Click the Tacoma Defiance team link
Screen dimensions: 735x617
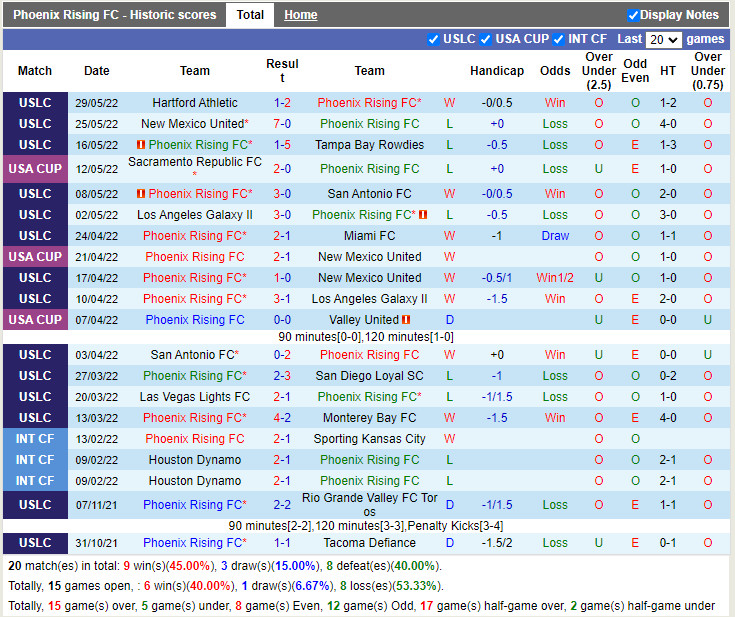coord(369,543)
